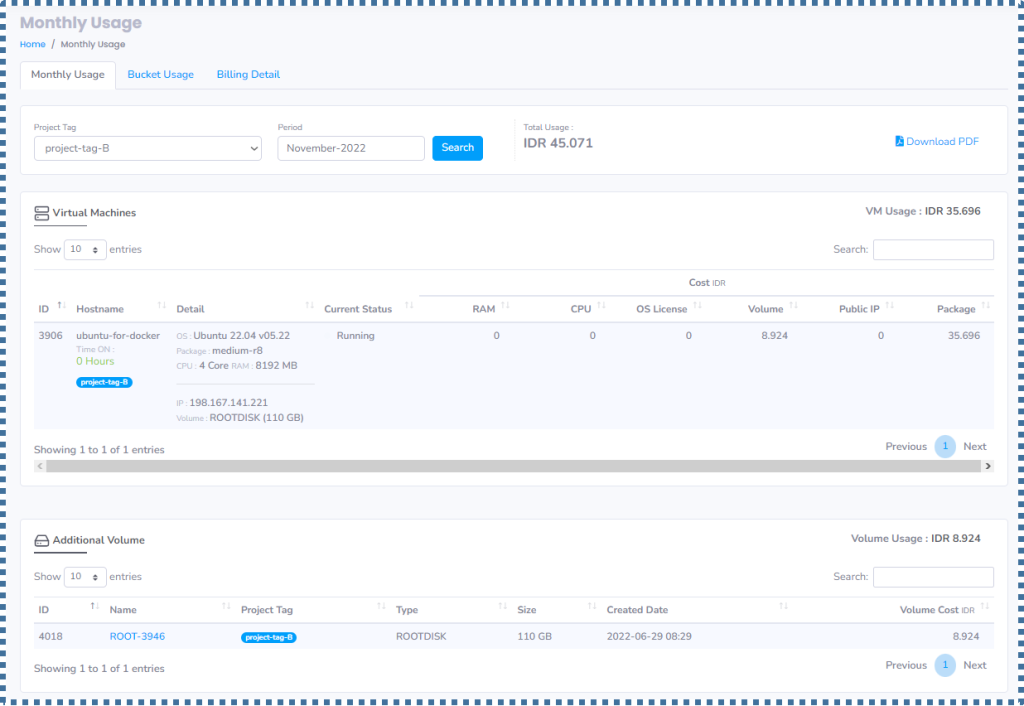
Task: Open Show entries dropdown under Additional Volume
Action: click(x=85, y=577)
